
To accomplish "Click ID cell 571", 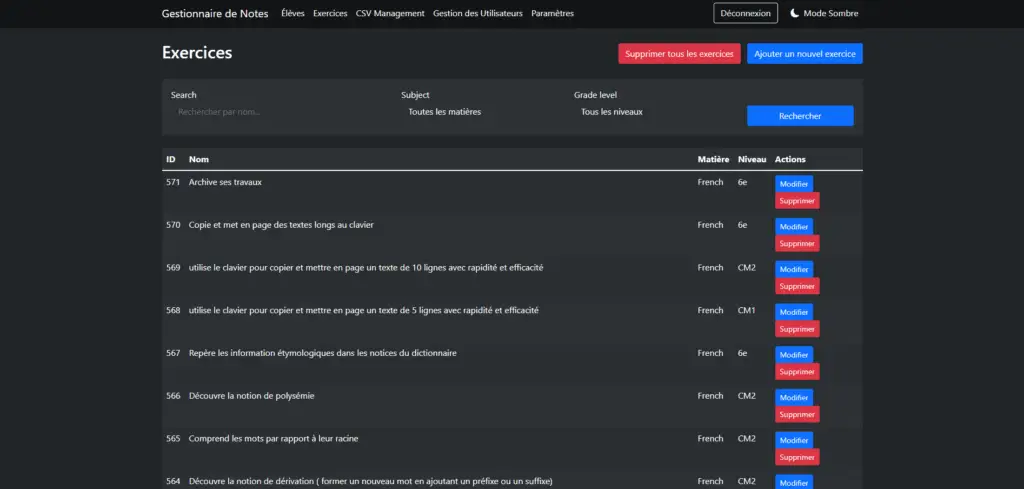I will [x=173, y=182].
